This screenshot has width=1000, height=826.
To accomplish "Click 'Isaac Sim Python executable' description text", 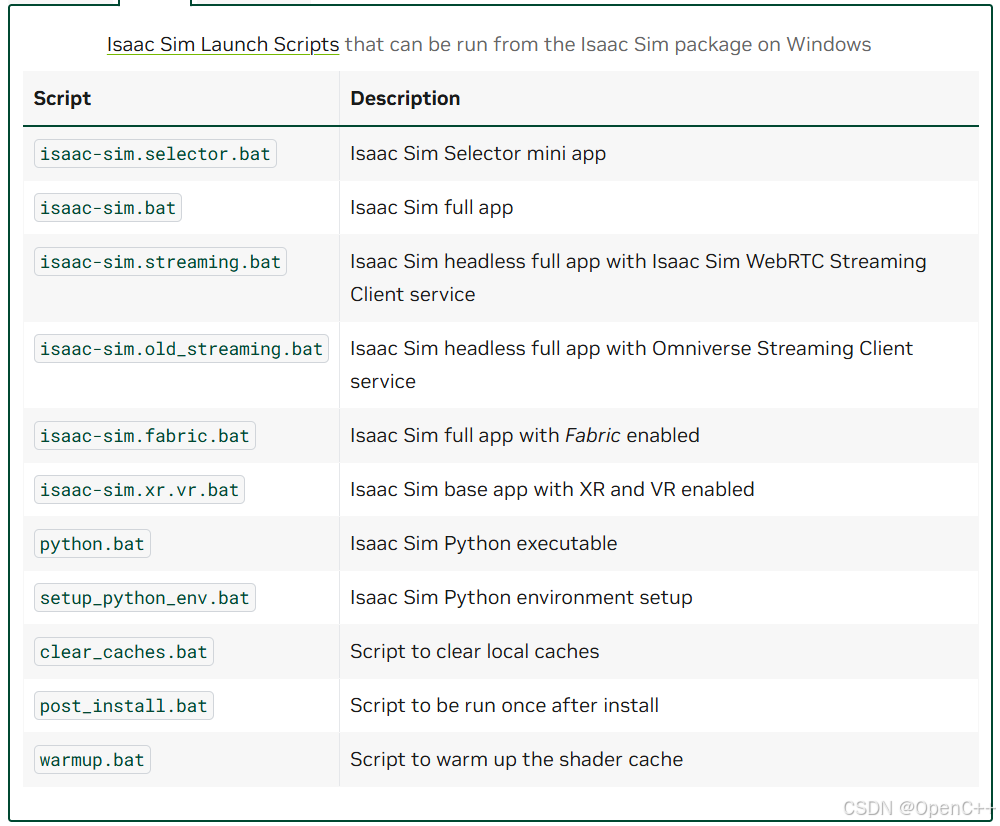I will 483,544.
